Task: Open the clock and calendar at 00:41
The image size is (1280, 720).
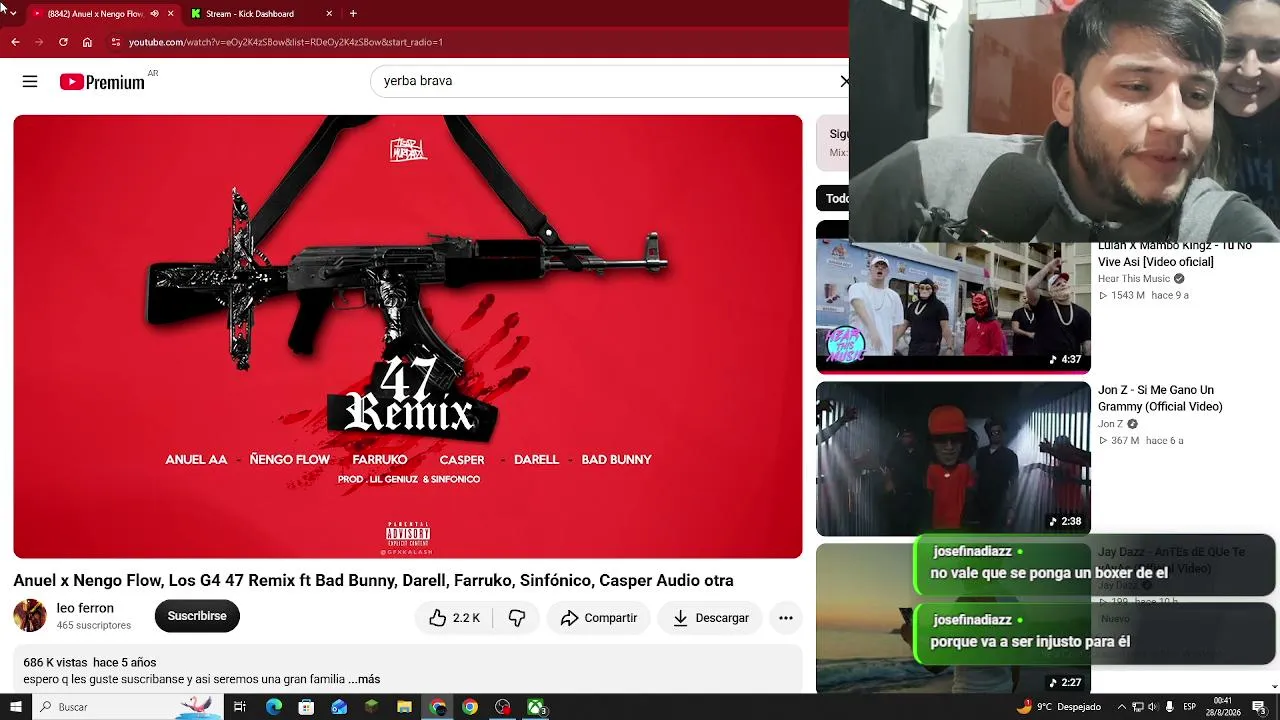Action: (x=1222, y=707)
